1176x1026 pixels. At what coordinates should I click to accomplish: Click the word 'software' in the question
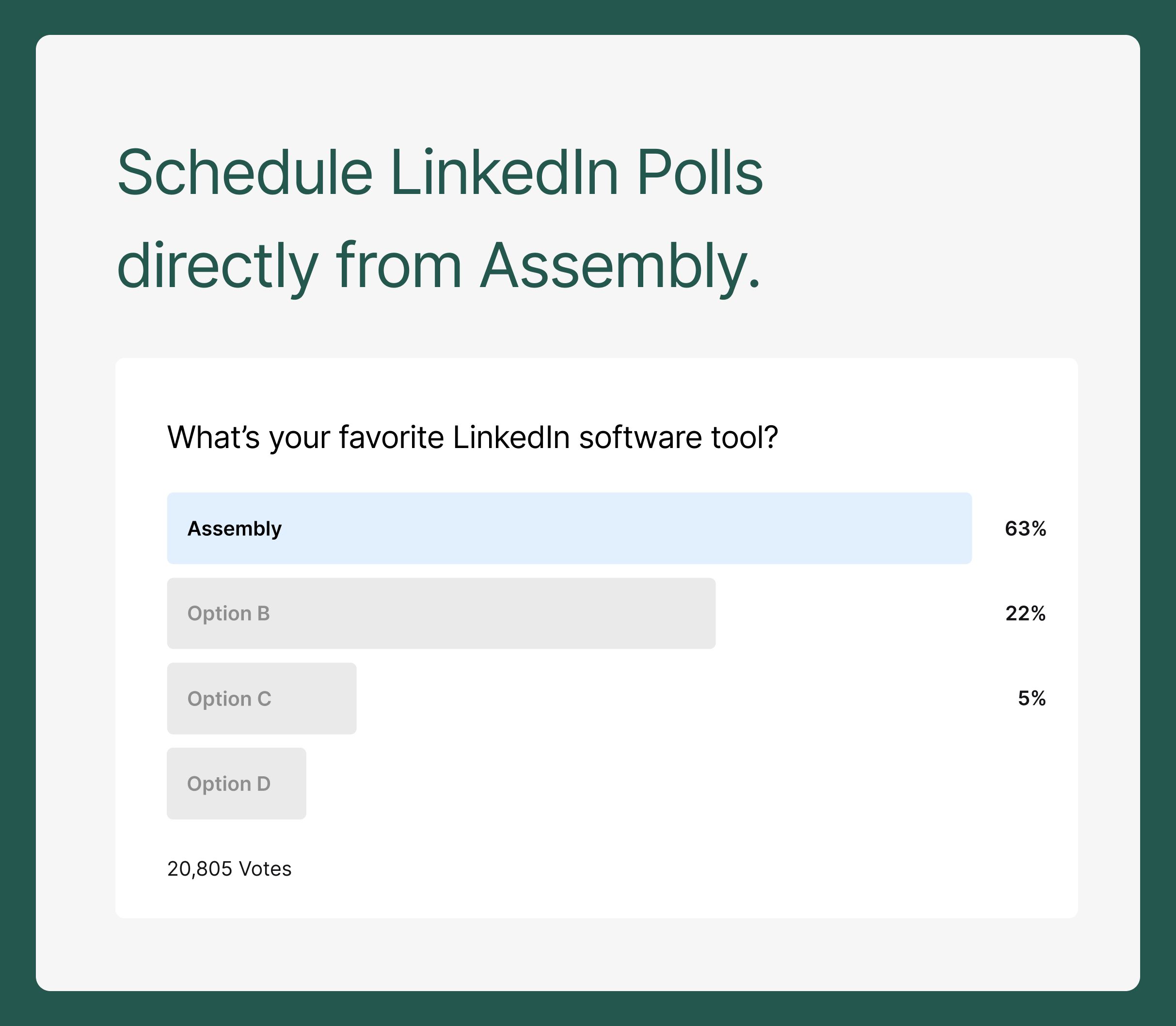click(640, 437)
